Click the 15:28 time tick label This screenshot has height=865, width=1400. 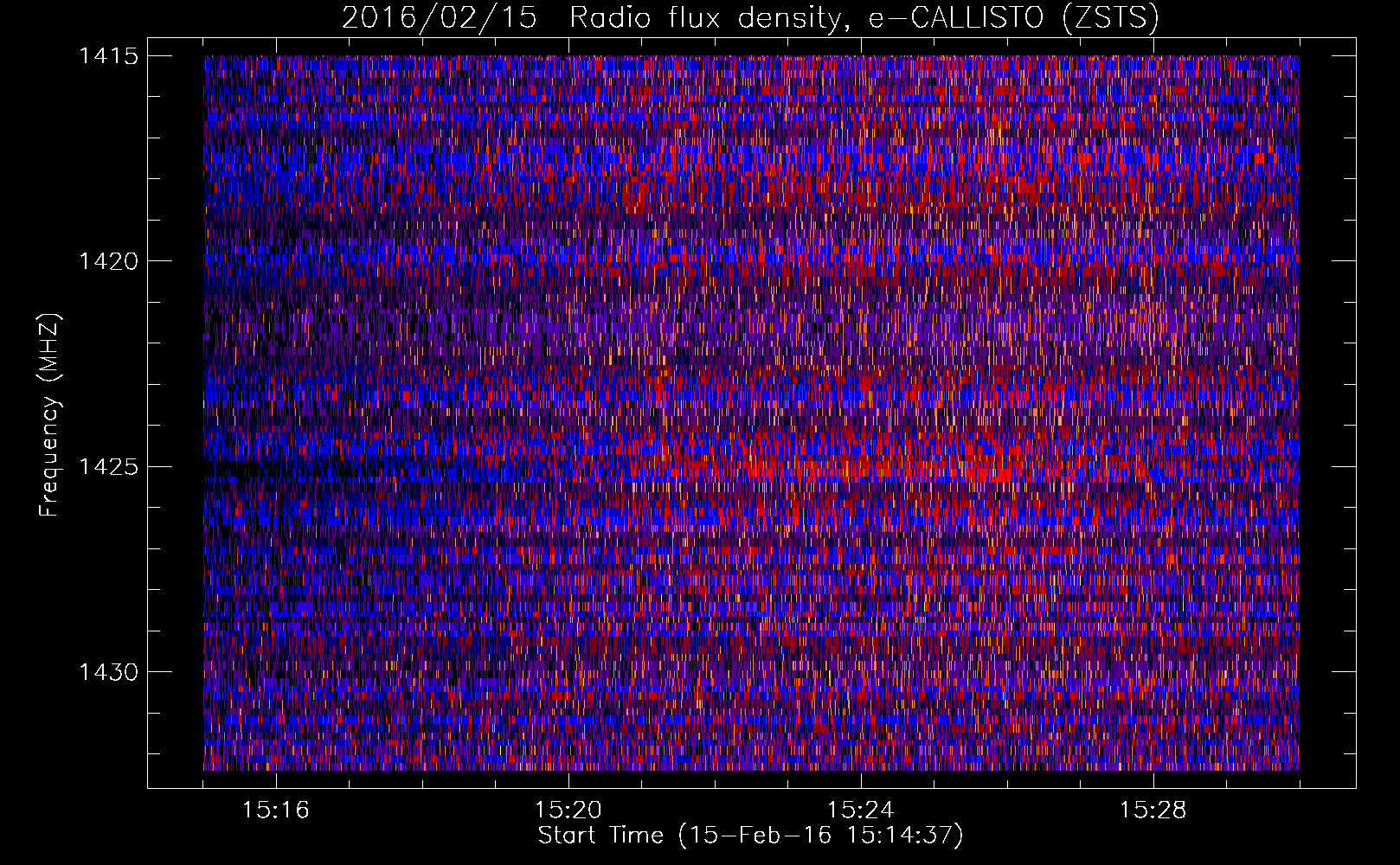click(1153, 811)
